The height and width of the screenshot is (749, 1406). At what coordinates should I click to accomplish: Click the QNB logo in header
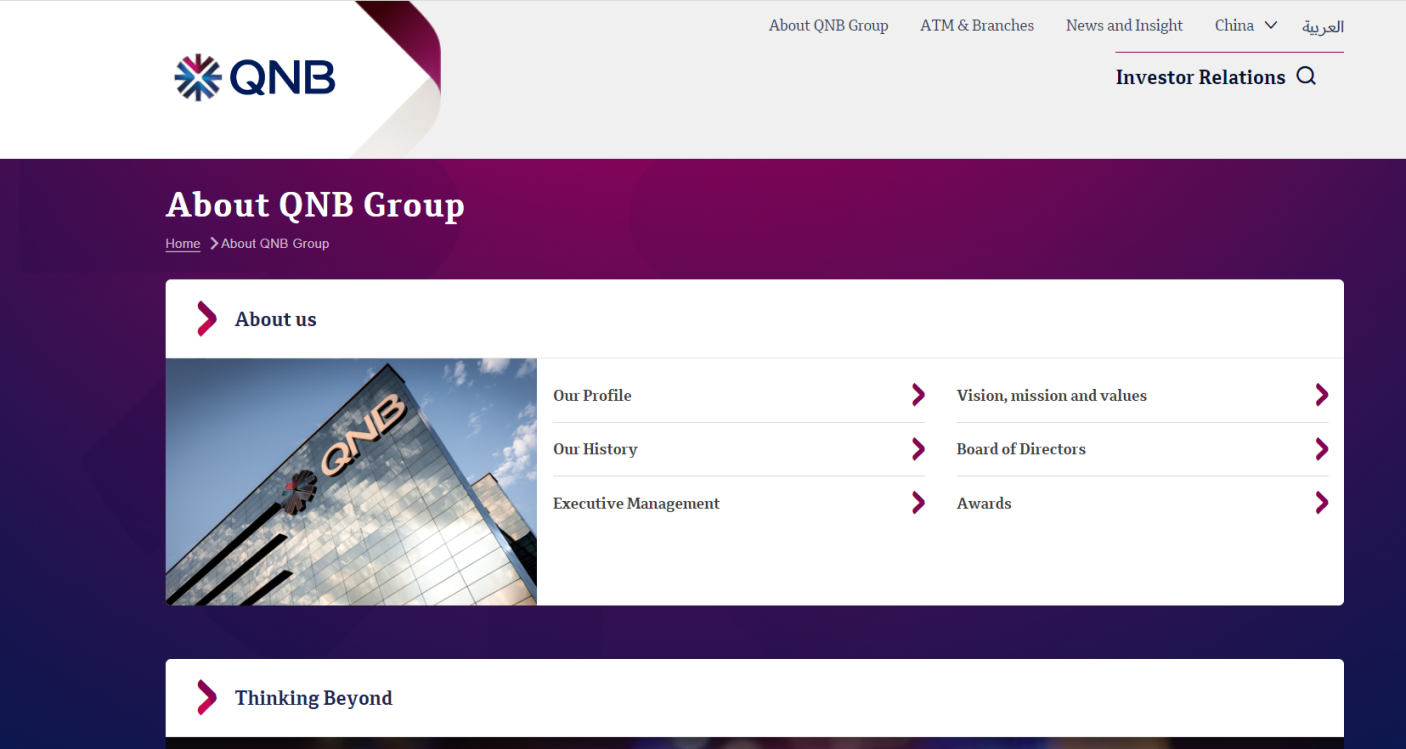(x=255, y=77)
